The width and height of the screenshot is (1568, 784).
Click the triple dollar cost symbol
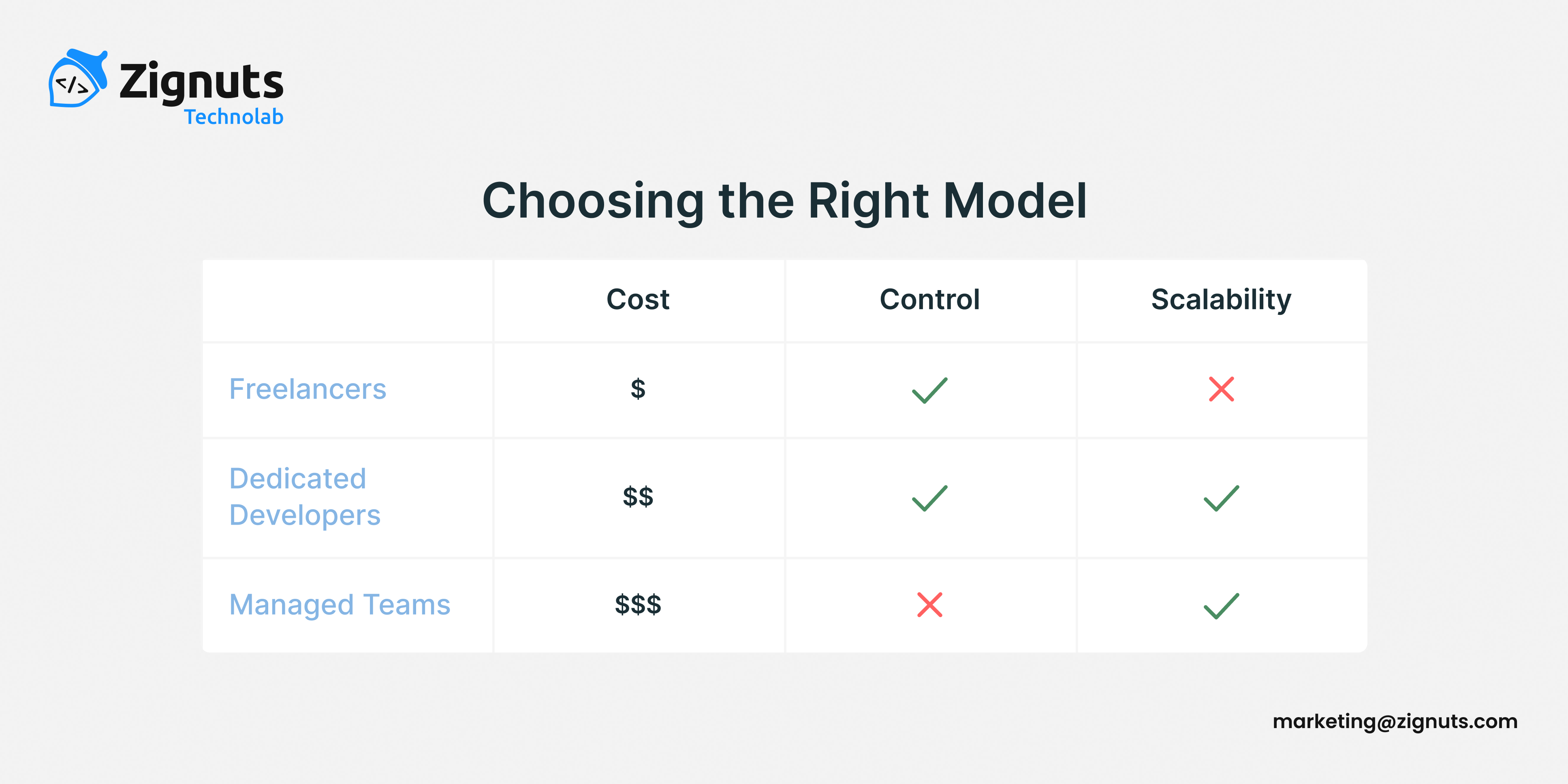[x=638, y=605]
